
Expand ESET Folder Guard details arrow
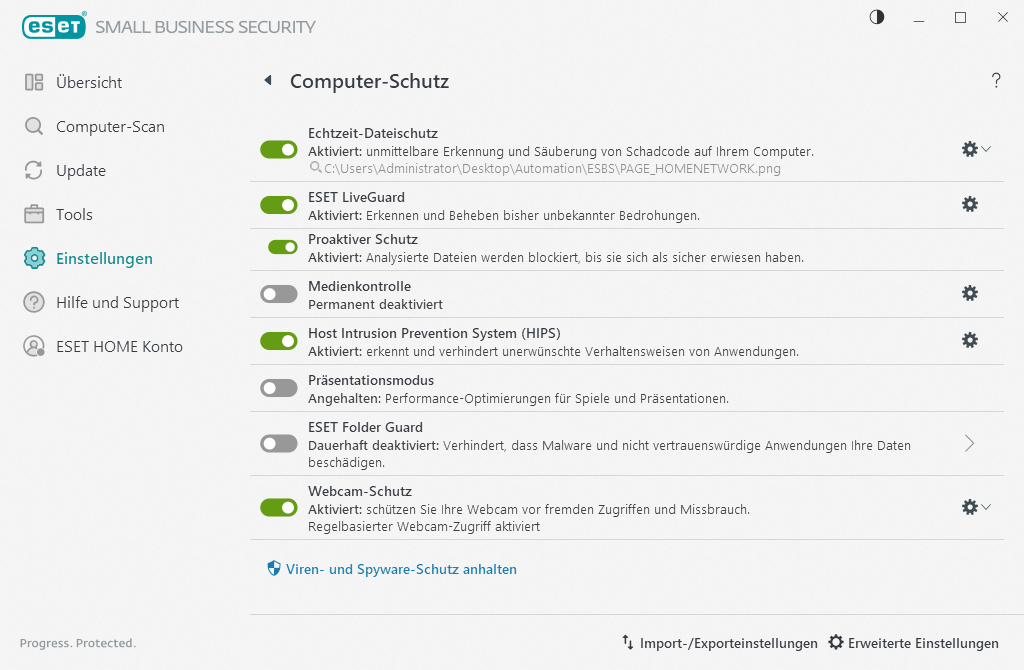[968, 443]
